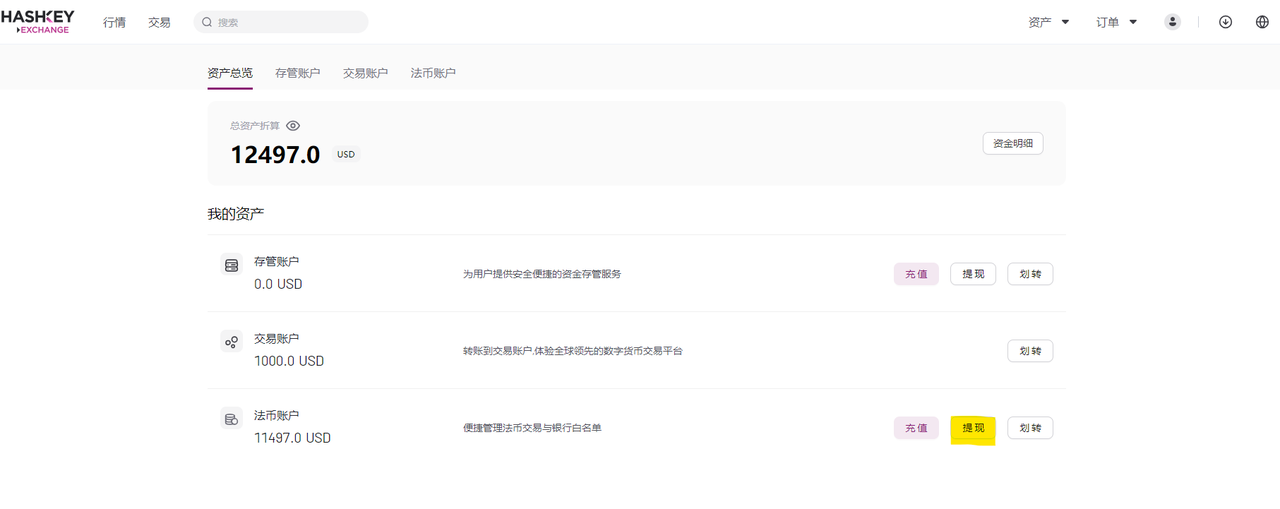
Task: Open the USD currency unit selector
Action: point(346,155)
